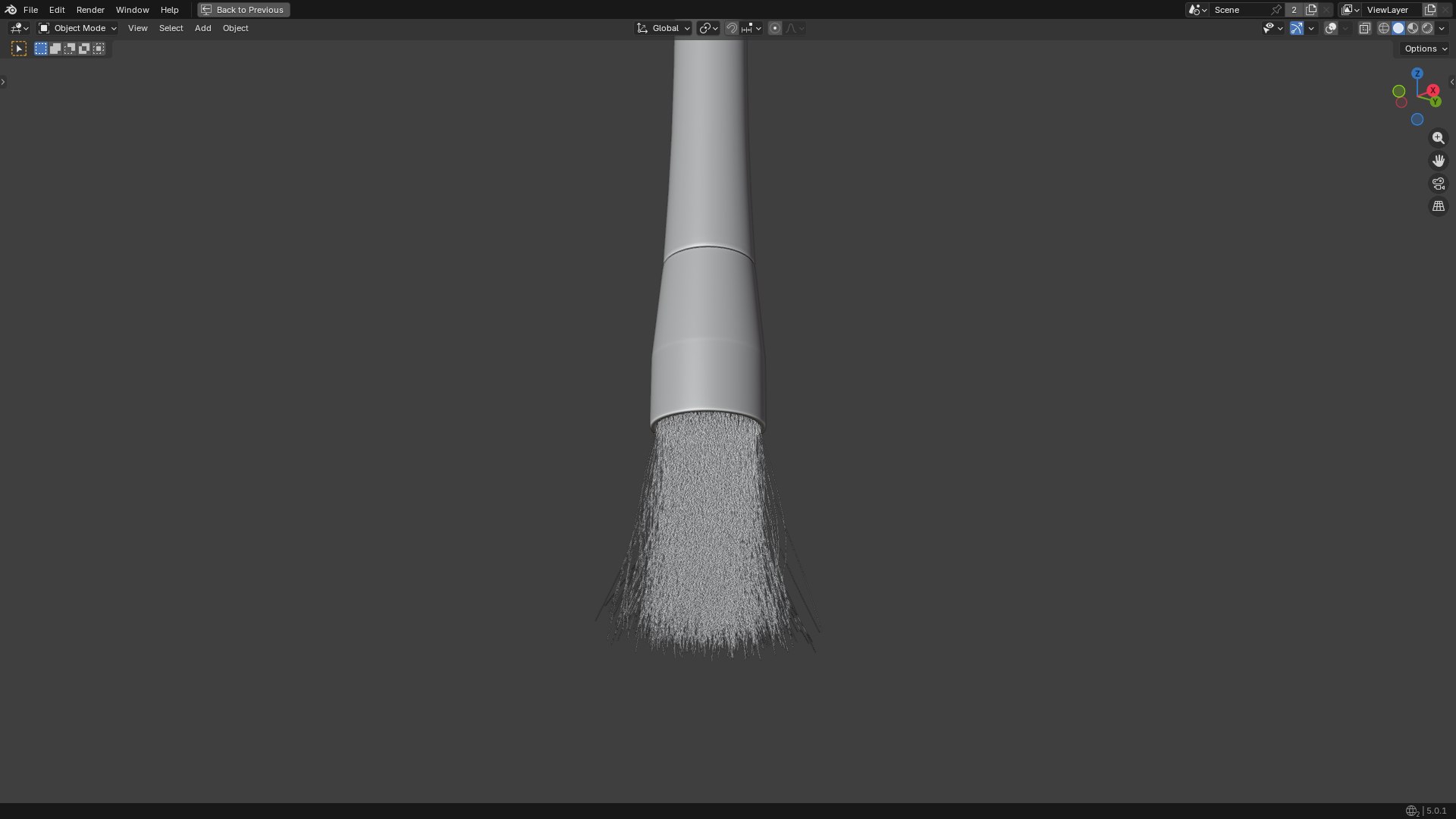Click the blue Z axis gizmo handle

click(x=1417, y=74)
